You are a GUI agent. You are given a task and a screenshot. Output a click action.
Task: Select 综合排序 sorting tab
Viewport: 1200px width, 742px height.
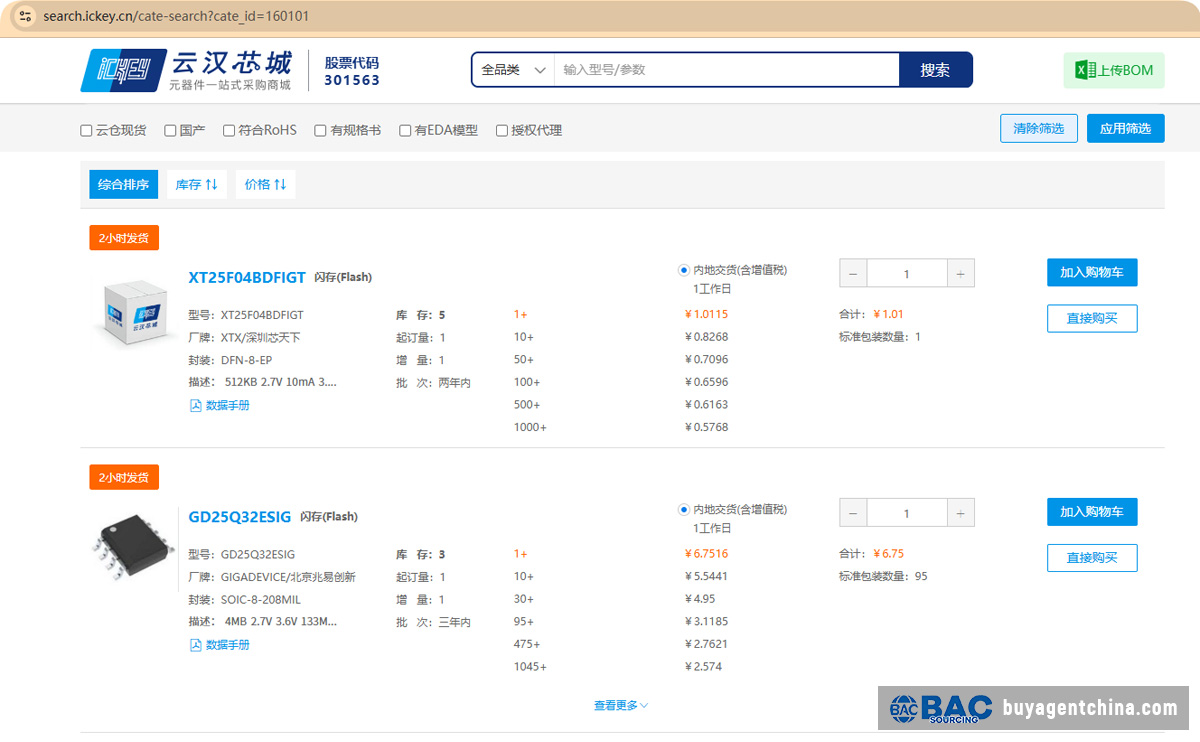point(124,184)
